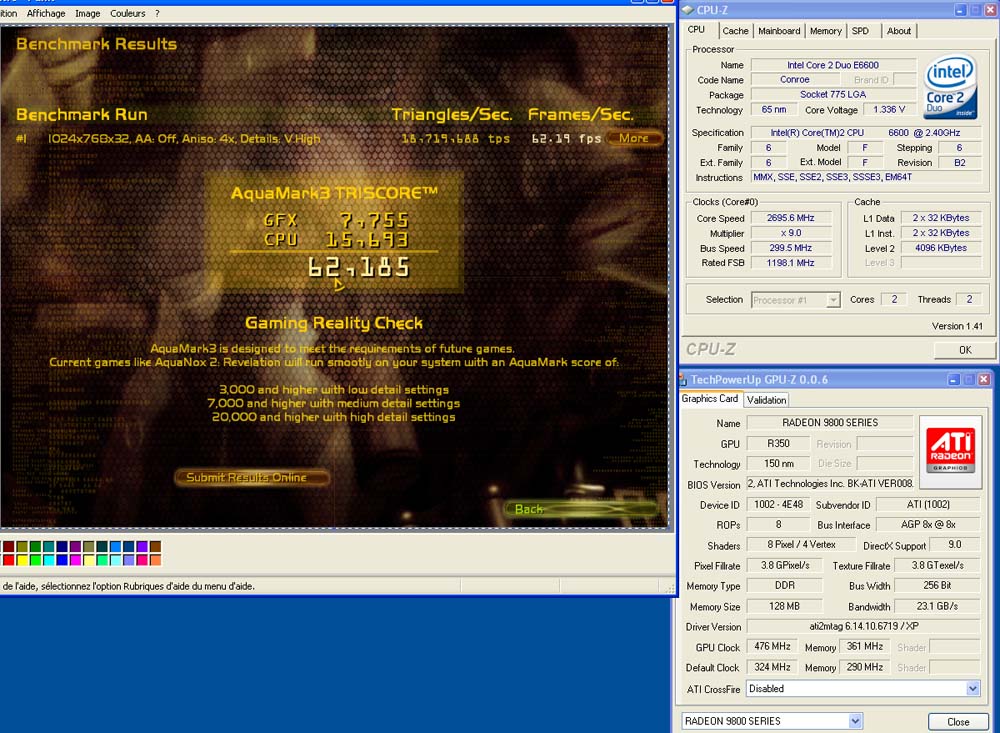The height and width of the screenshot is (733, 1000).
Task: Click the Close button in GPU-Z
Action: (x=958, y=722)
